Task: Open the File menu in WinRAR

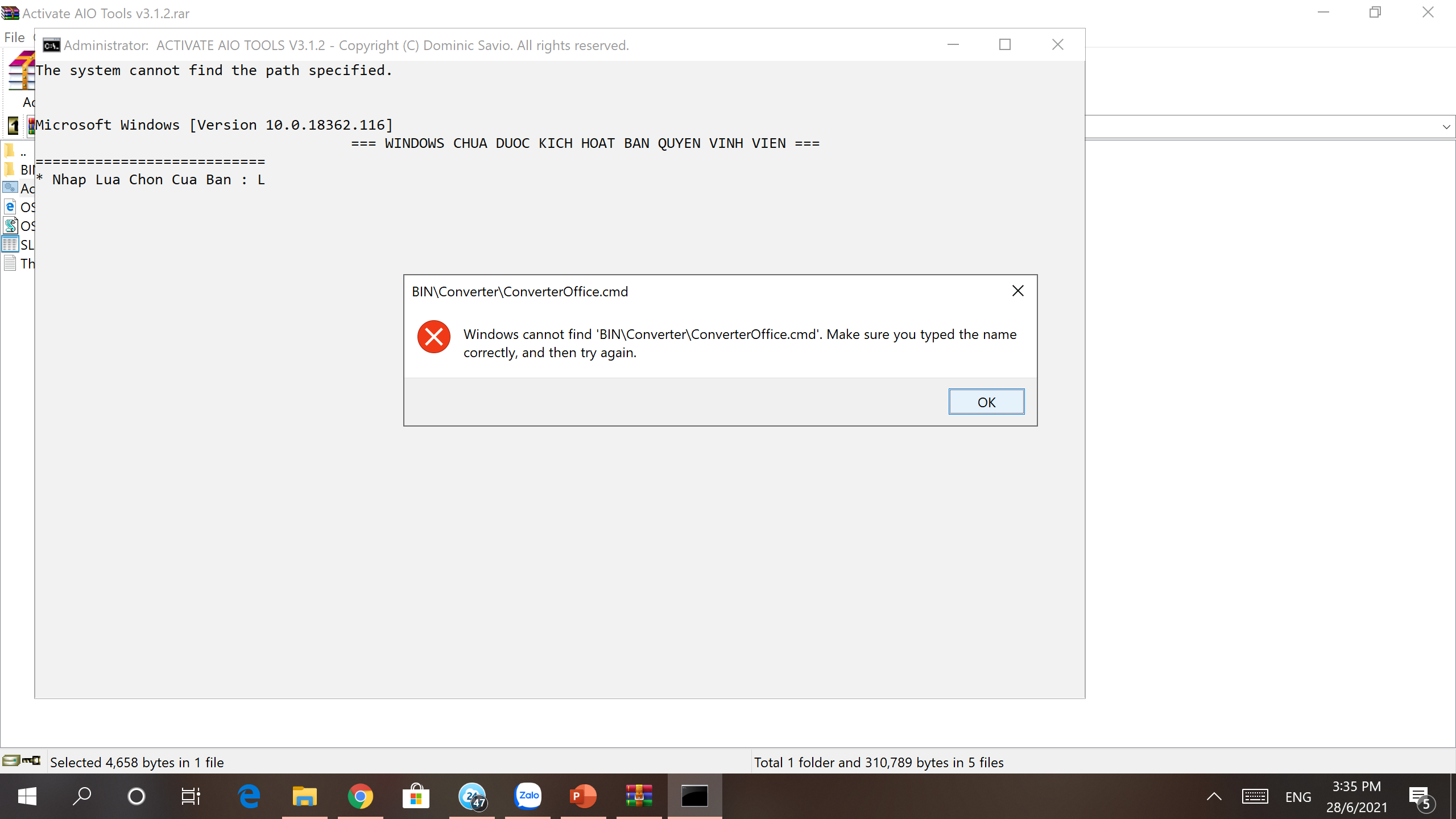Action: [14, 38]
